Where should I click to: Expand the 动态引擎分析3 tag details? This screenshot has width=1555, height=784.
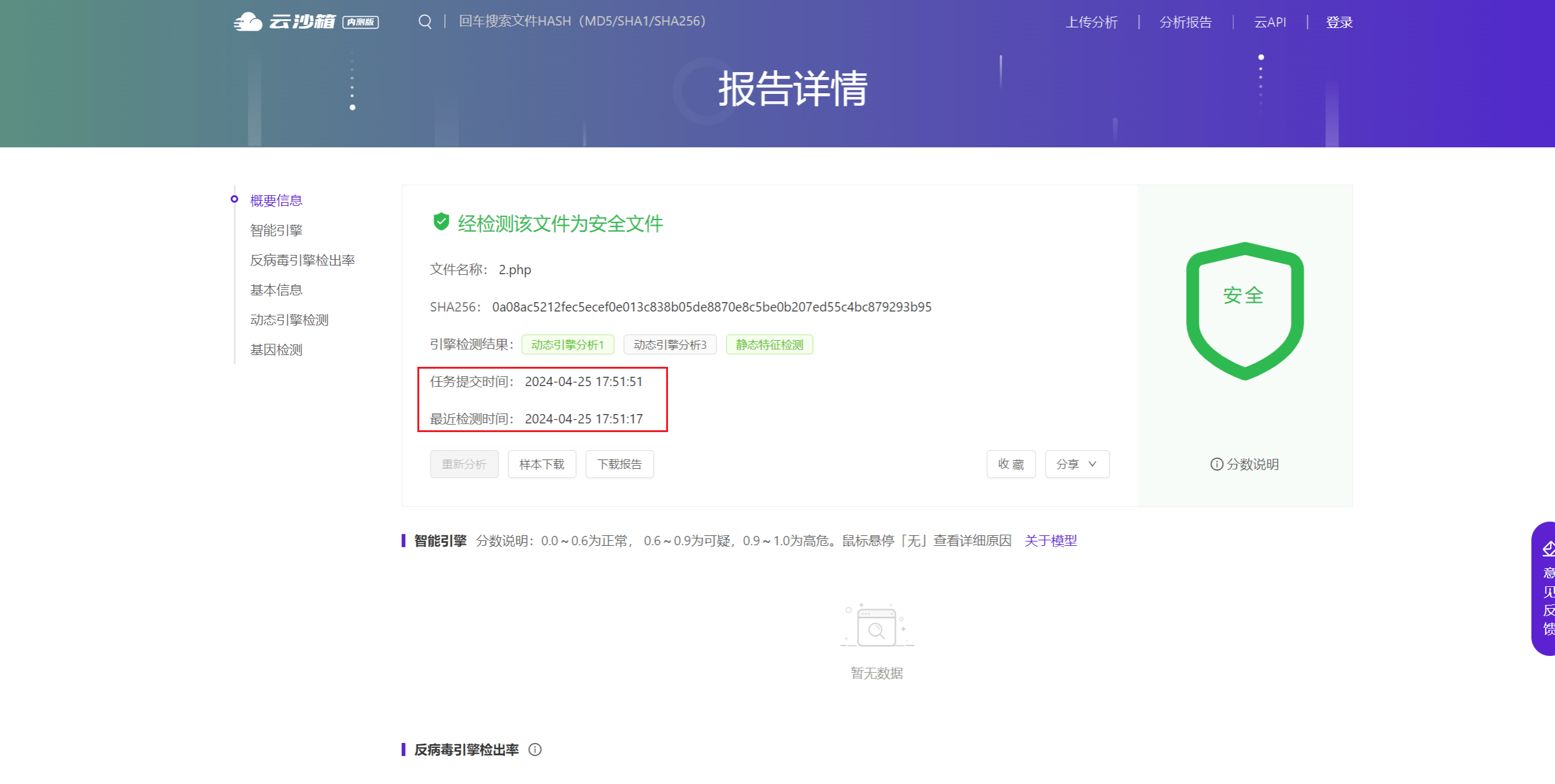[671, 344]
